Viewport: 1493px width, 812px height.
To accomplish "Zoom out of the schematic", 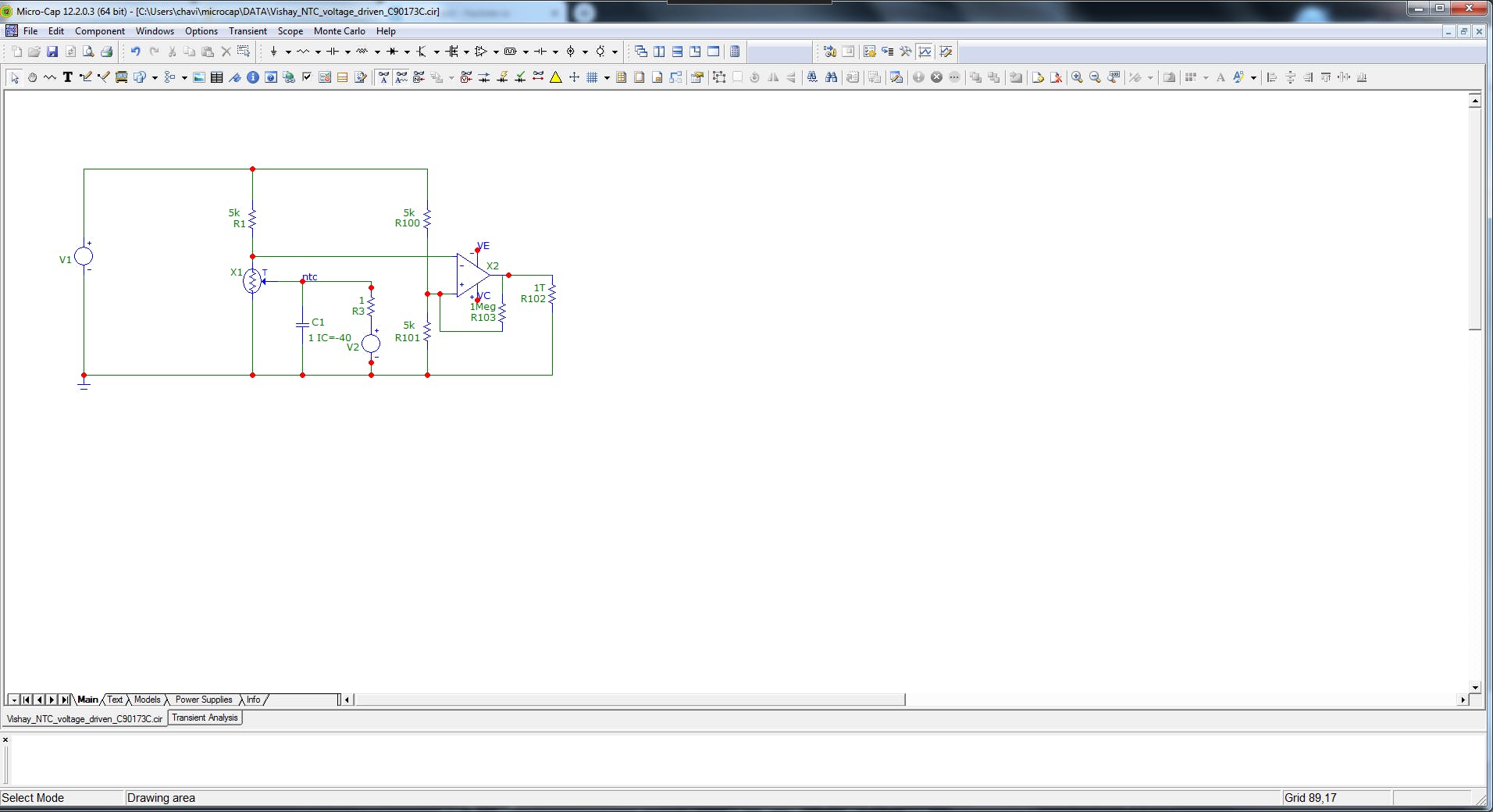I will (1095, 77).
